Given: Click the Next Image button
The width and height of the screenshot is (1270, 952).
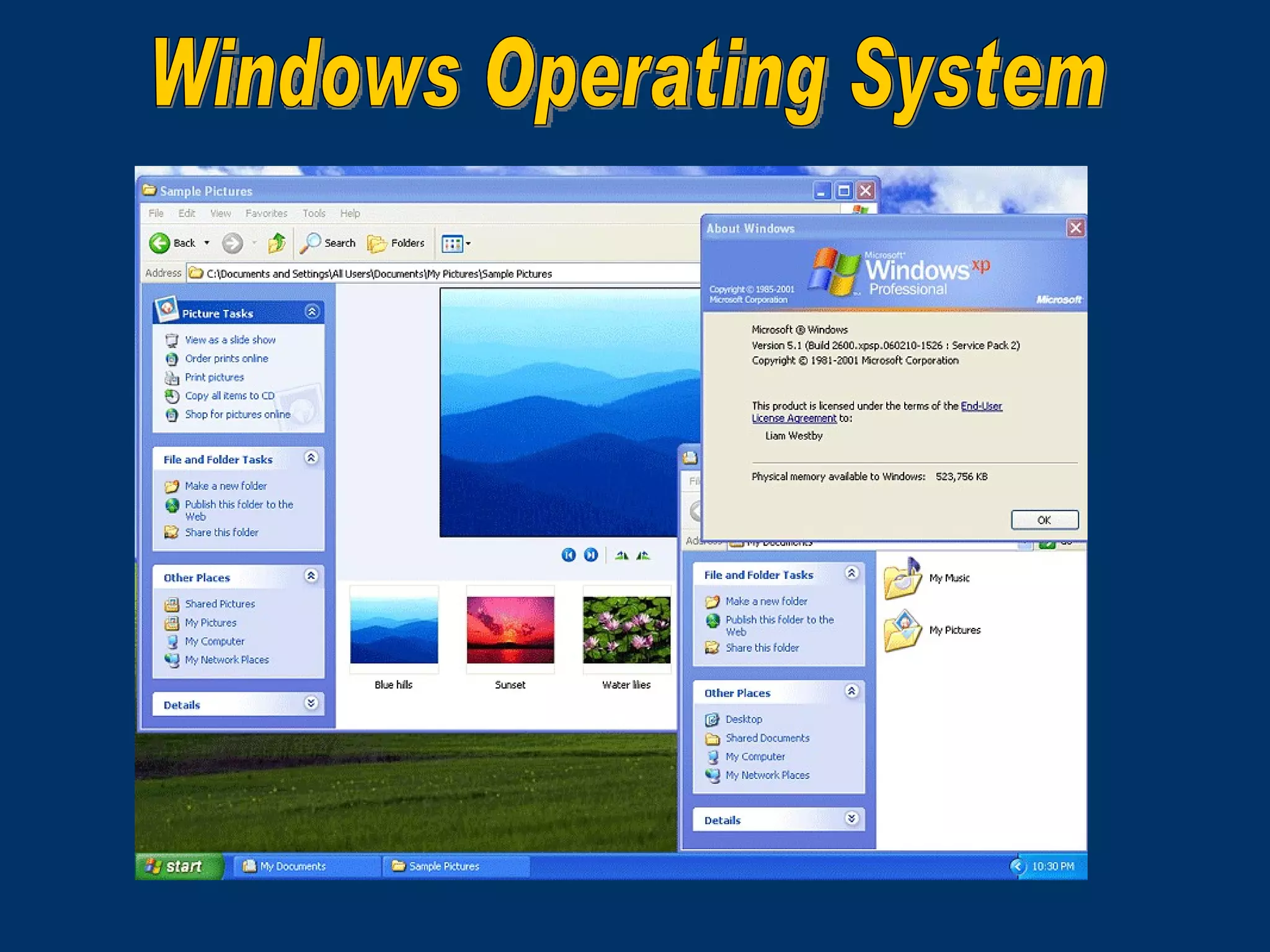Looking at the screenshot, I should (591, 555).
